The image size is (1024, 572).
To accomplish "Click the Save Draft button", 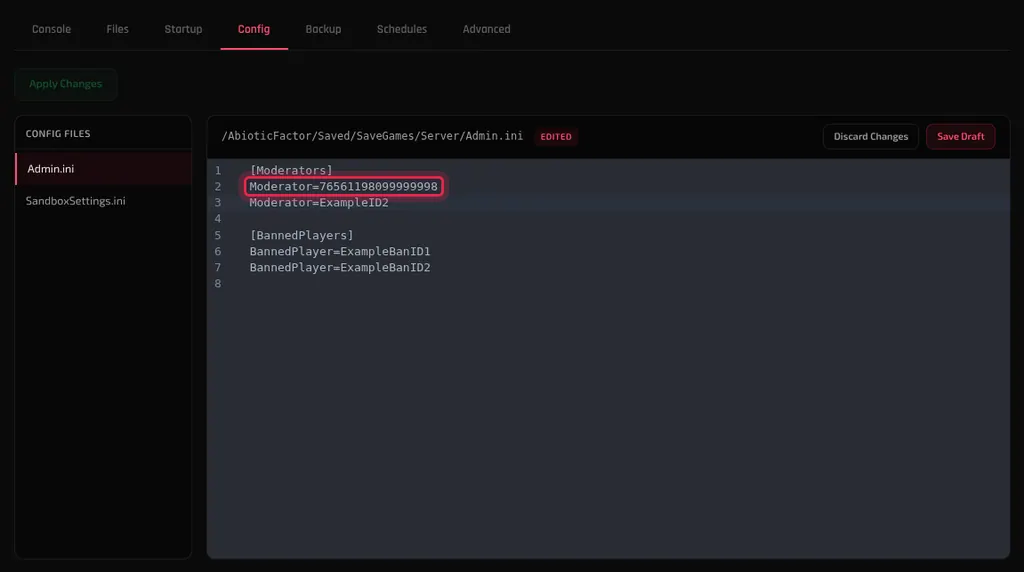I will coord(961,136).
